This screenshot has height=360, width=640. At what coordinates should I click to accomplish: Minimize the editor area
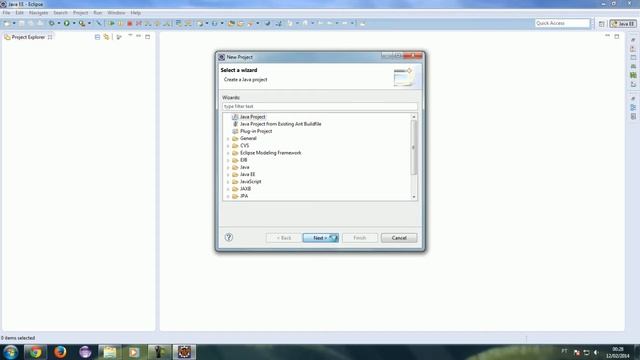click(x=607, y=36)
